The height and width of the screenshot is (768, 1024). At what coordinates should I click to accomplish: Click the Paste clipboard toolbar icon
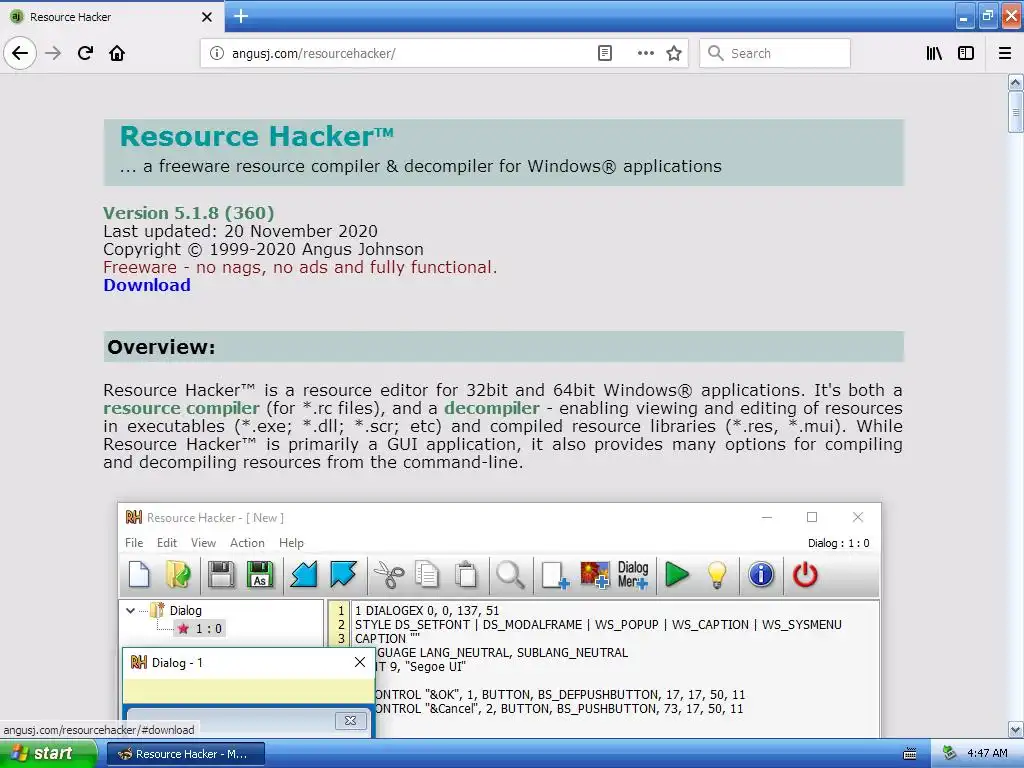coord(466,576)
